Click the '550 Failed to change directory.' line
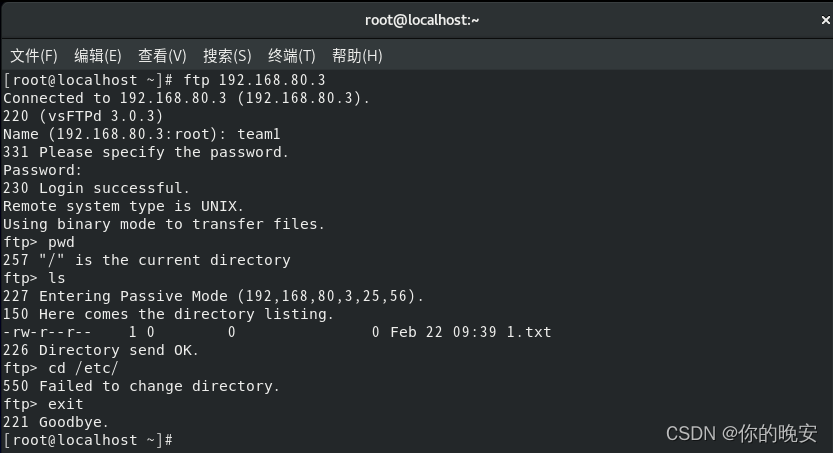The image size is (833, 453). (x=141, y=386)
